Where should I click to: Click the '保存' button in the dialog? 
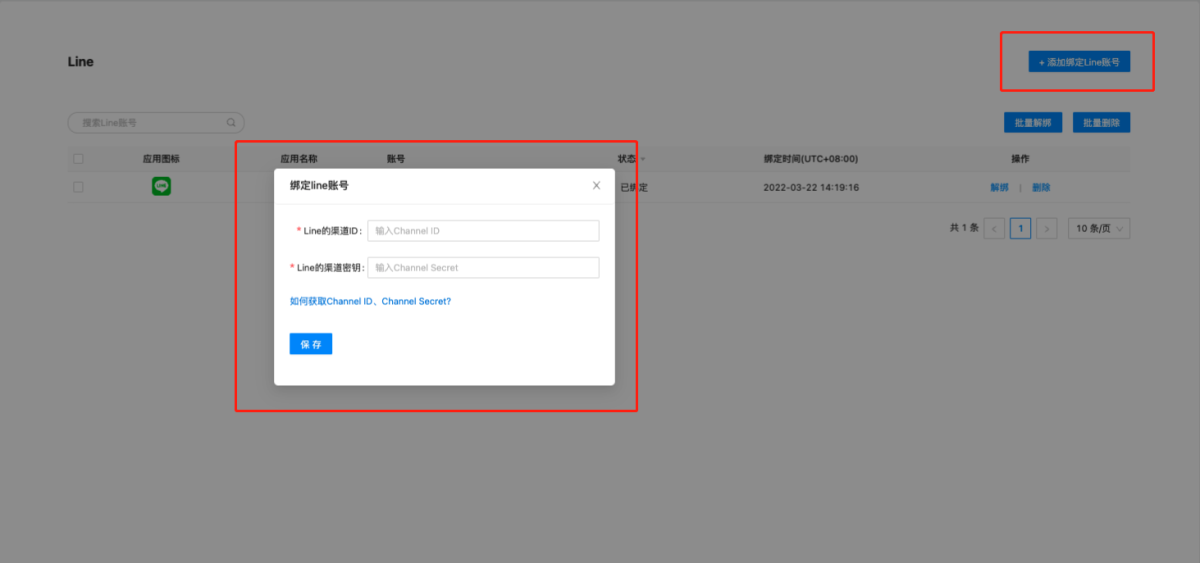tap(310, 344)
